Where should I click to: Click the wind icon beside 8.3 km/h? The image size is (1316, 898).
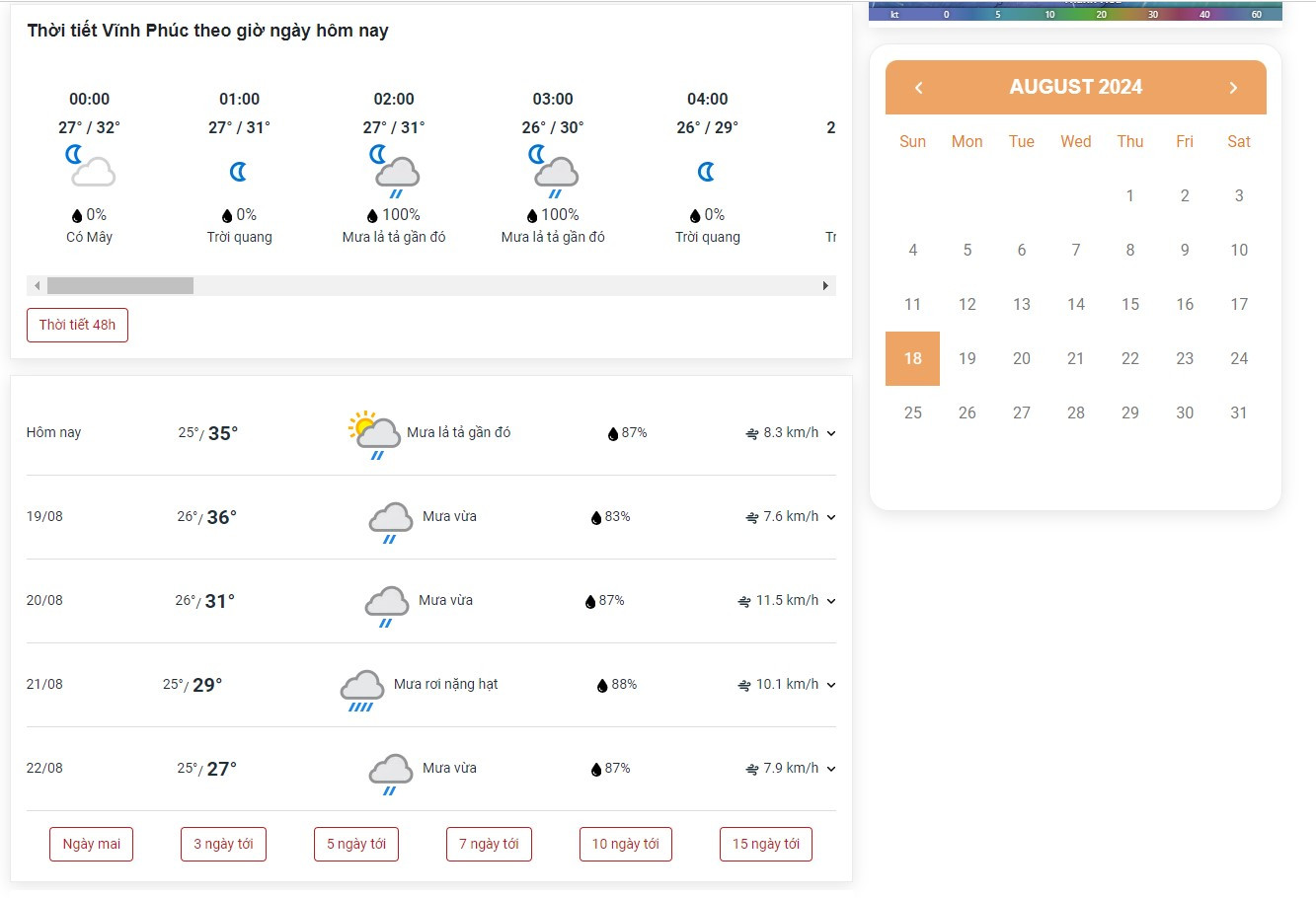click(x=752, y=433)
